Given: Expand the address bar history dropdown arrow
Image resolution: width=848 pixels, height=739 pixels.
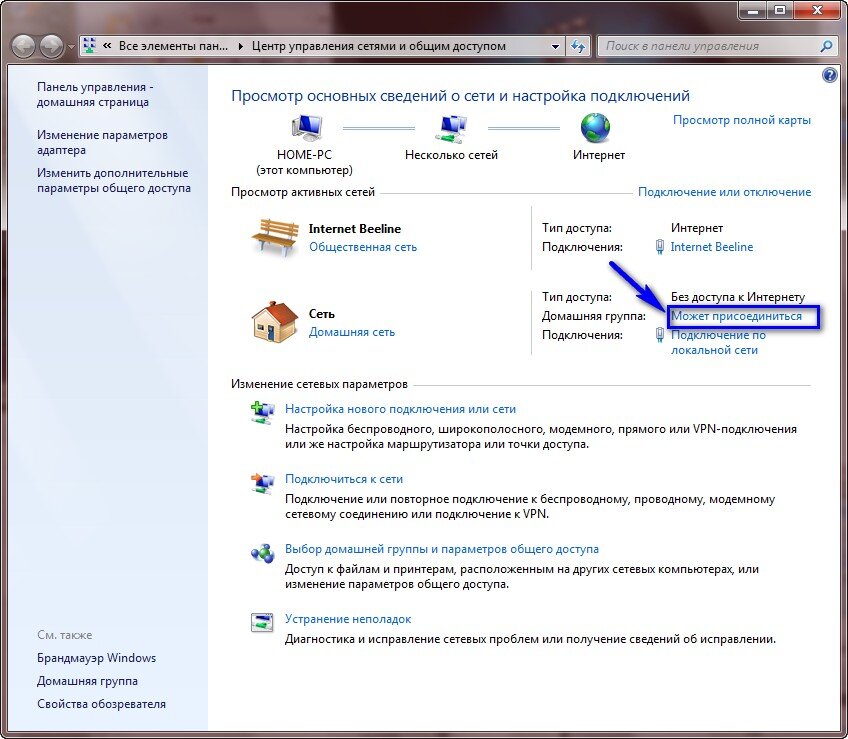Looking at the screenshot, I should pyautogui.click(x=555, y=47).
